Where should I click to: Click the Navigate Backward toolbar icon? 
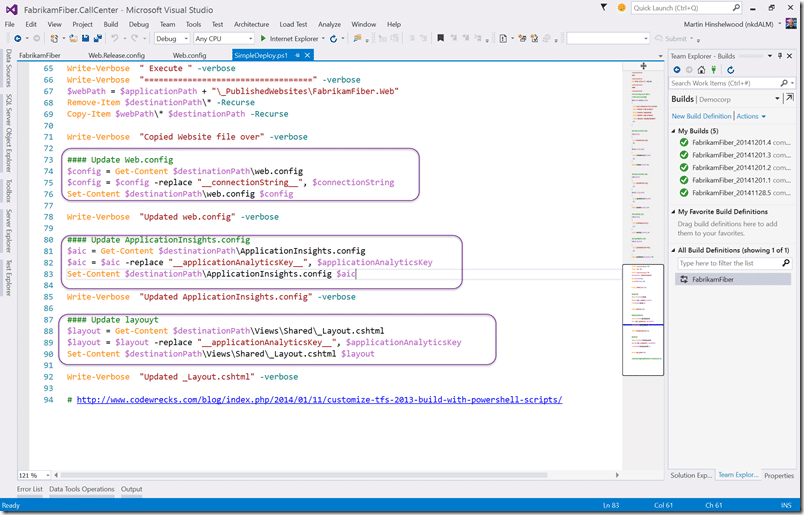pyautogui.click(x=18, y=38)
